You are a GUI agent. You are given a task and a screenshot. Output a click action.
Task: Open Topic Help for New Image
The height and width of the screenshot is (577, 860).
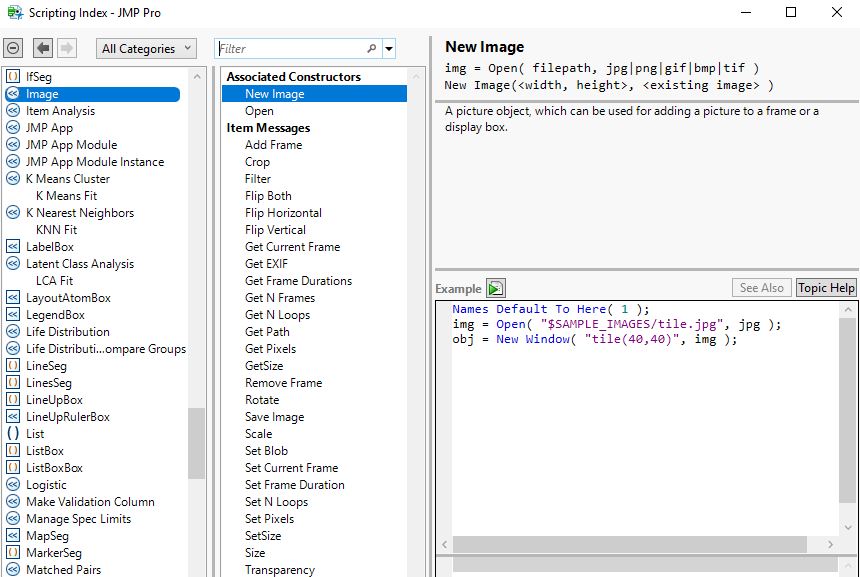pos(826,287)
